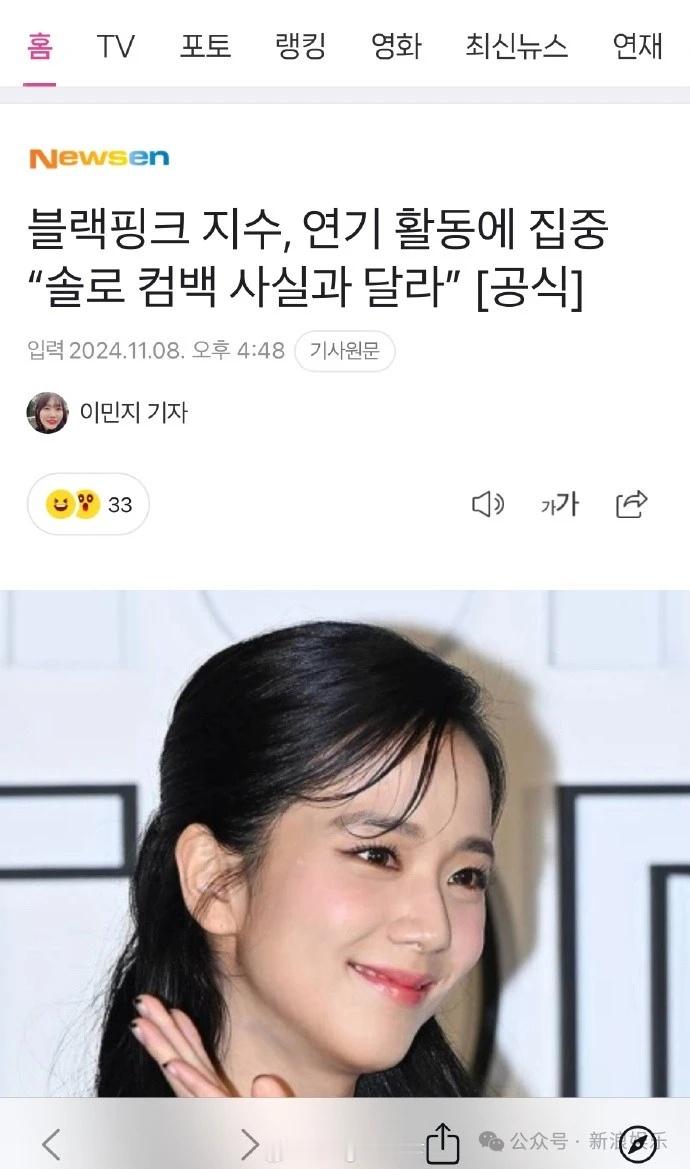Open the 기사원문 original article button

(x=344, y=350)
